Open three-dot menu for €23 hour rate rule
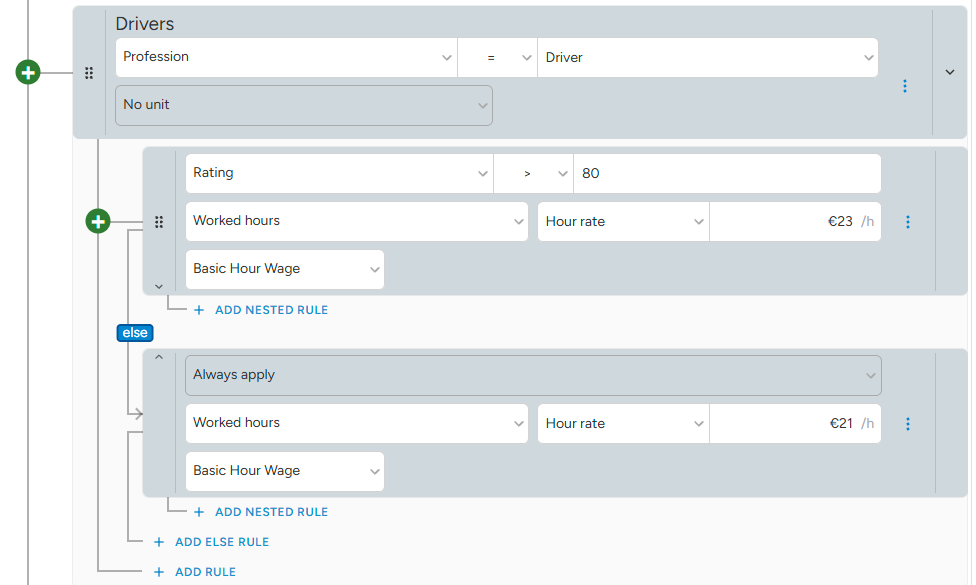 pyautogui.click(x=908, y=222)
